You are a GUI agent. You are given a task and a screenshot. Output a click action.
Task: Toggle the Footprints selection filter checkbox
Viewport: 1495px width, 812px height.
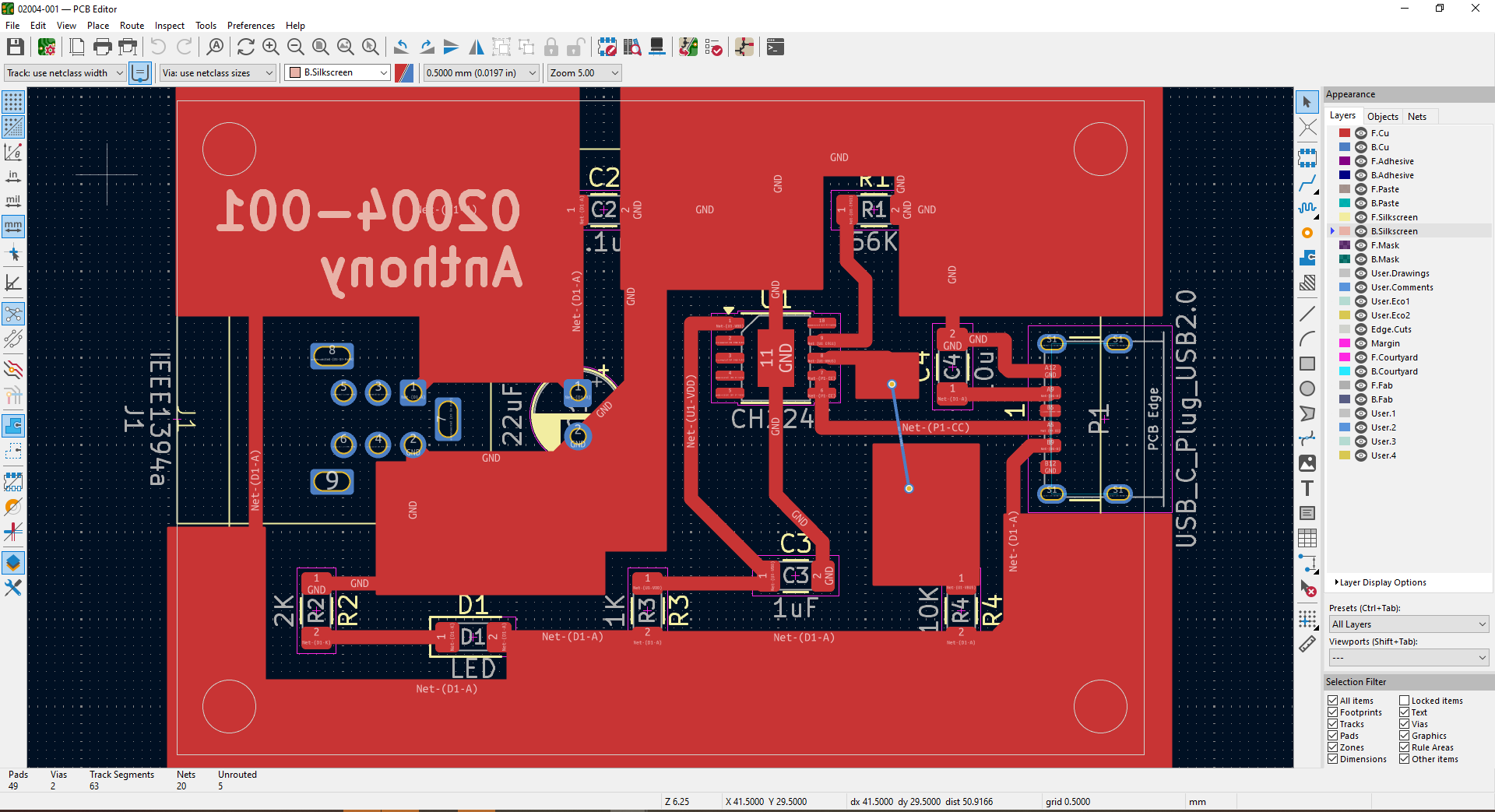tap(1333, 712)
